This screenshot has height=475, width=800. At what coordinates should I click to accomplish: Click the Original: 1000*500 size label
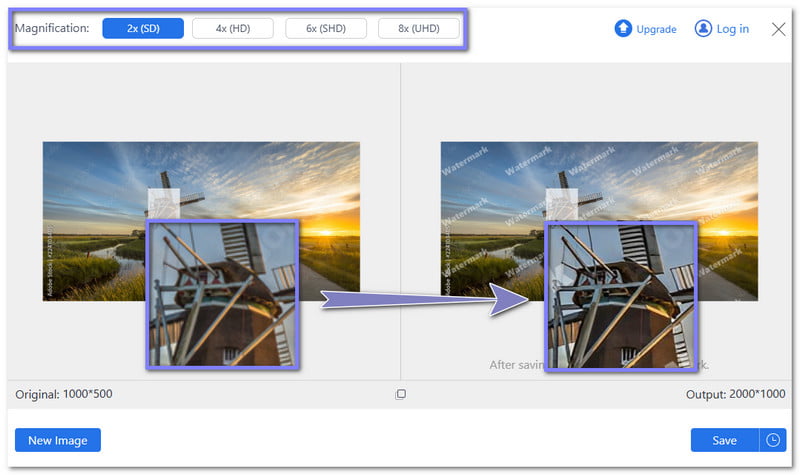64,394
